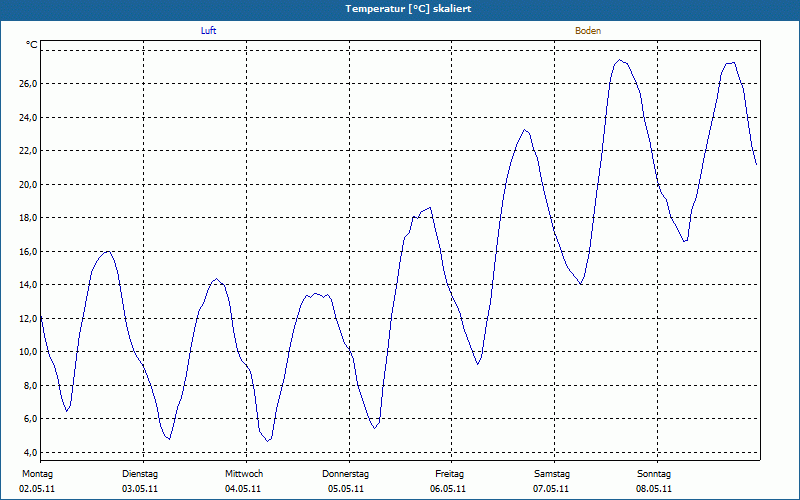Click the 6,0 y-axis value
Image resolution: width=800 pixels, height=500 pixels.
click(x=31, y=419)
